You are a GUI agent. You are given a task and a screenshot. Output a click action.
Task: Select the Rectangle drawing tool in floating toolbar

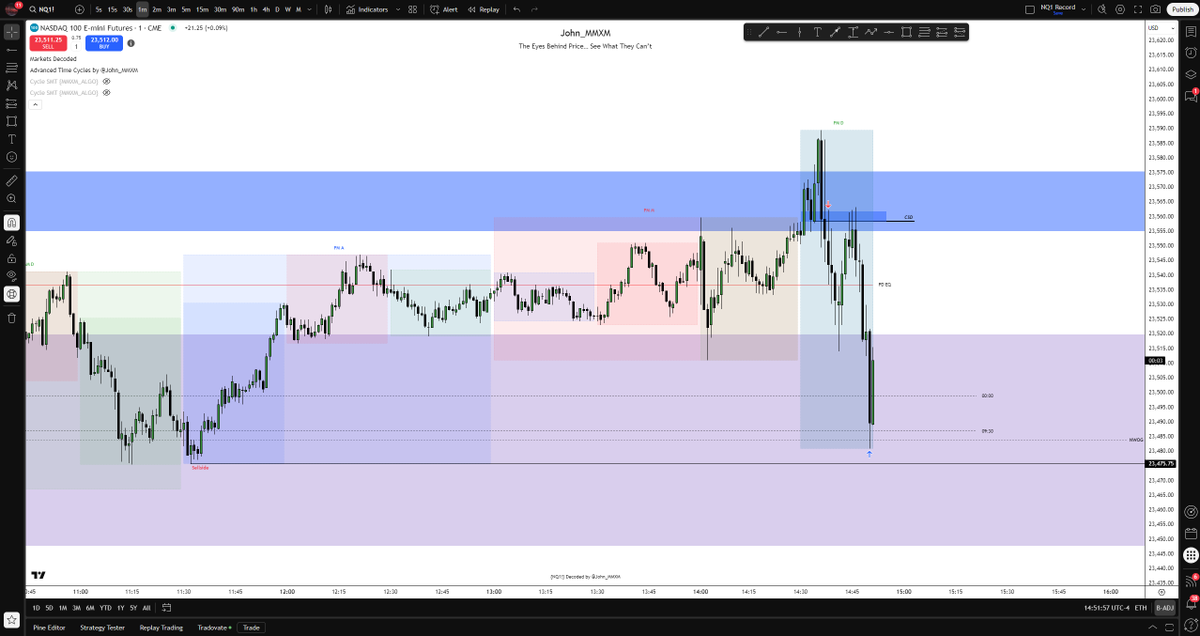point(907,31)
